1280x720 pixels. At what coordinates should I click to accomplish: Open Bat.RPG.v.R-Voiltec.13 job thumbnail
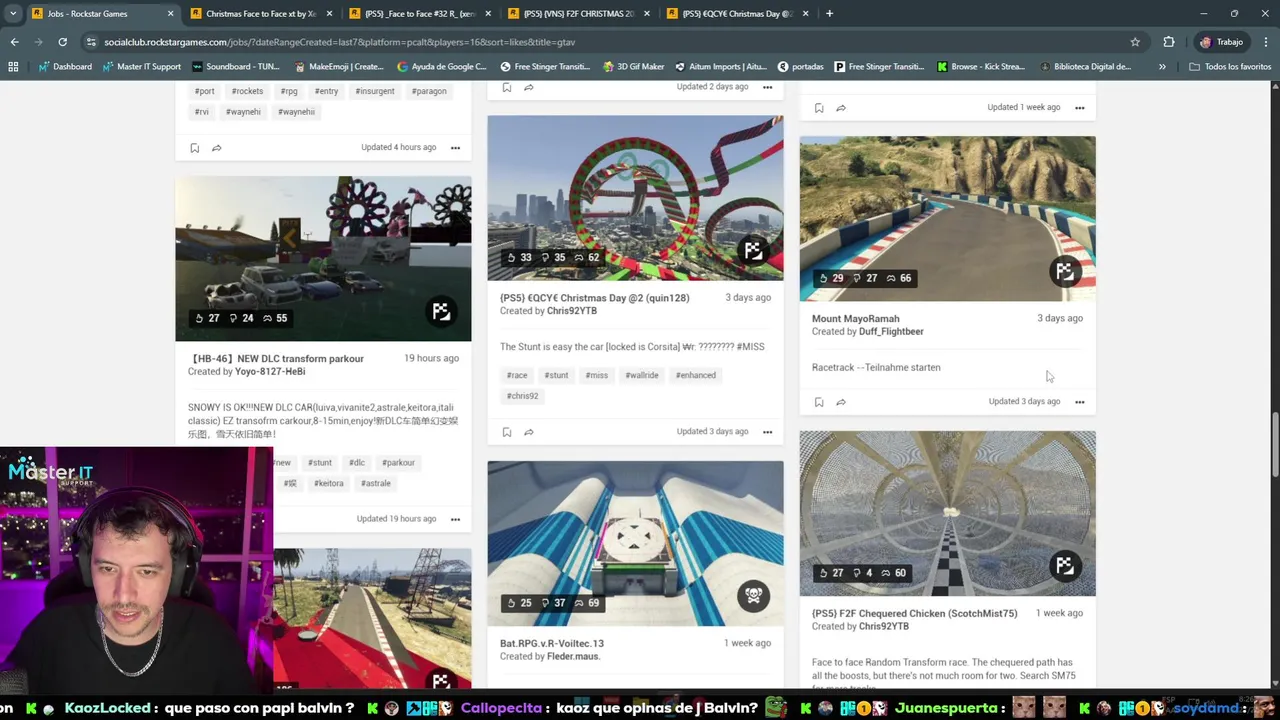[x=635, y=543]
